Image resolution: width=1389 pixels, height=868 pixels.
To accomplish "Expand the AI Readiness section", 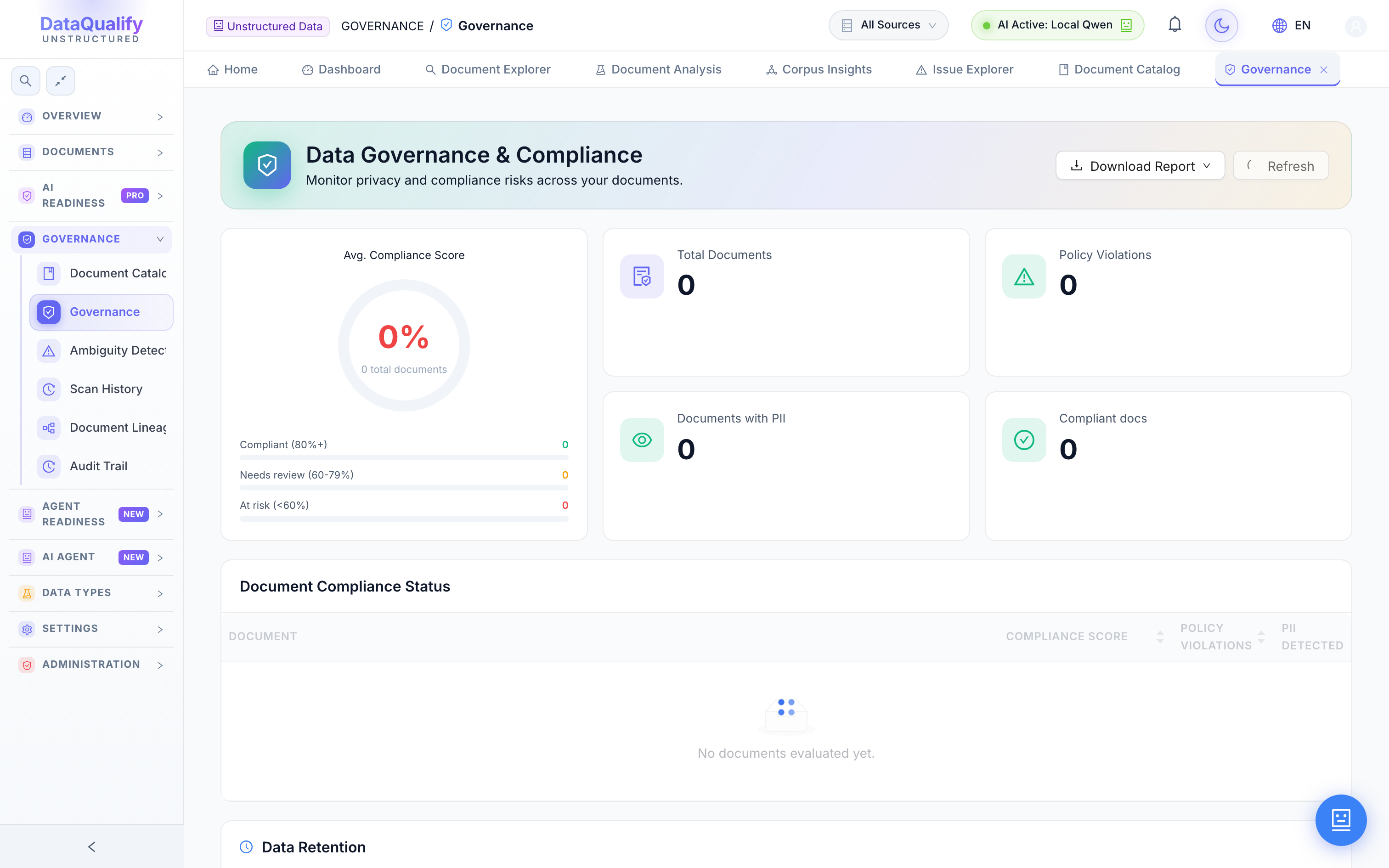I will [x=91, y=196].
